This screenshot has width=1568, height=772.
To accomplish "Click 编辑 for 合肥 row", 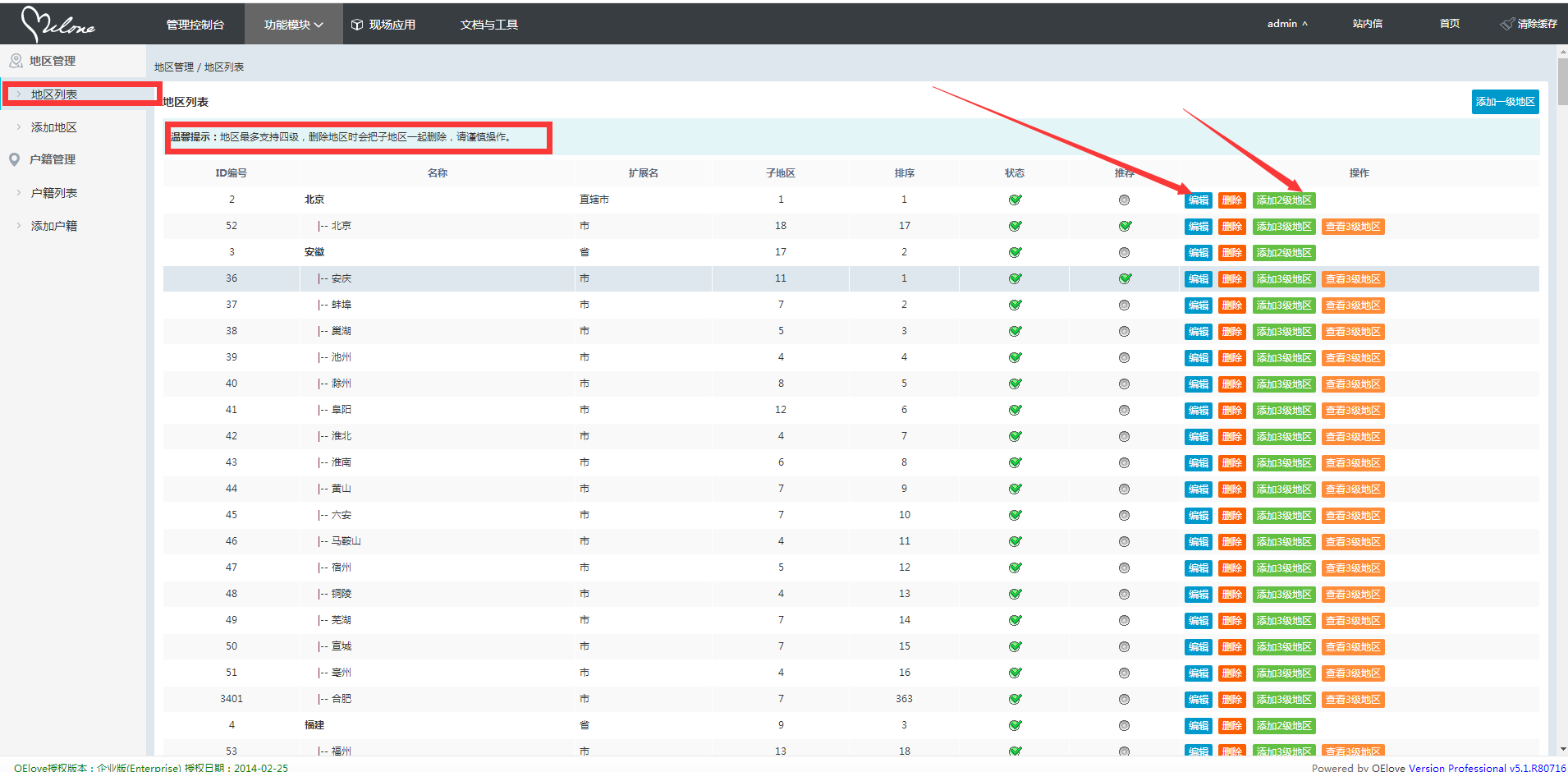I will [1199, 700].
